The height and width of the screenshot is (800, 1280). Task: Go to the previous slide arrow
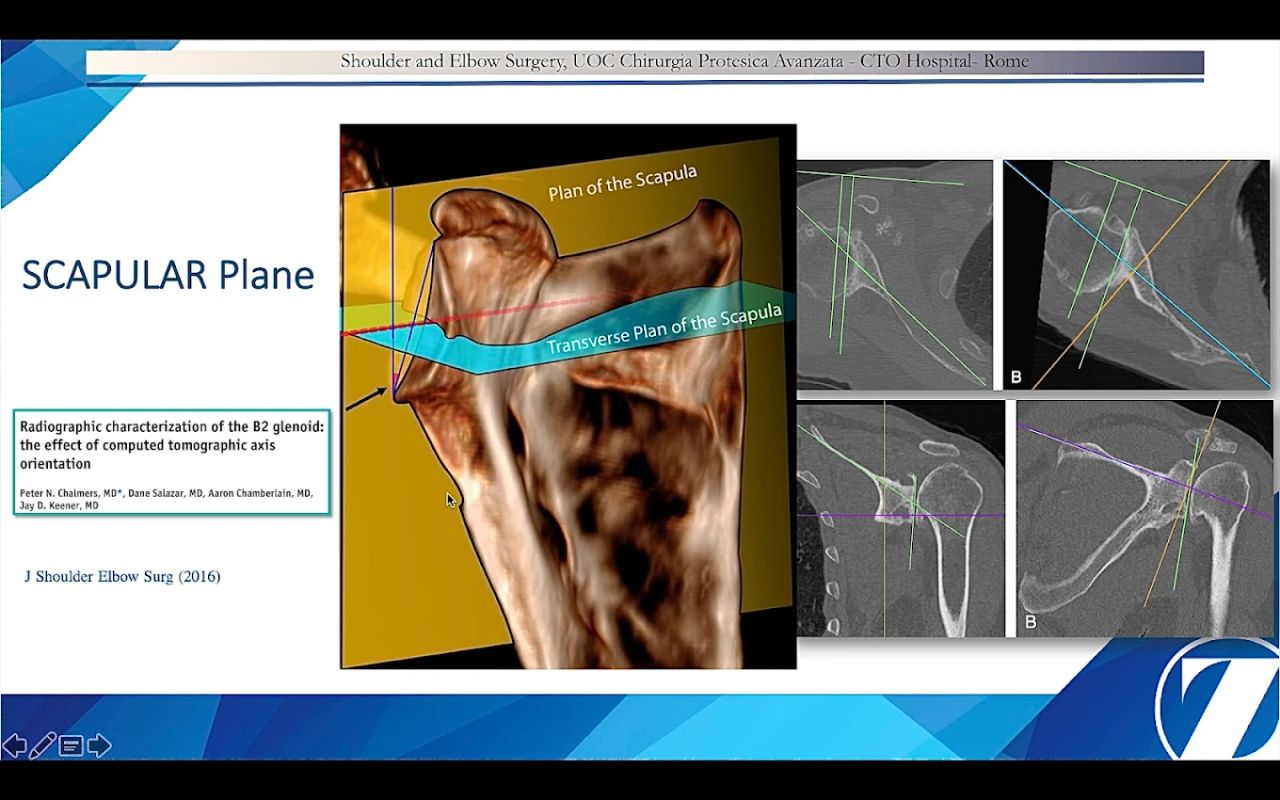14,745
